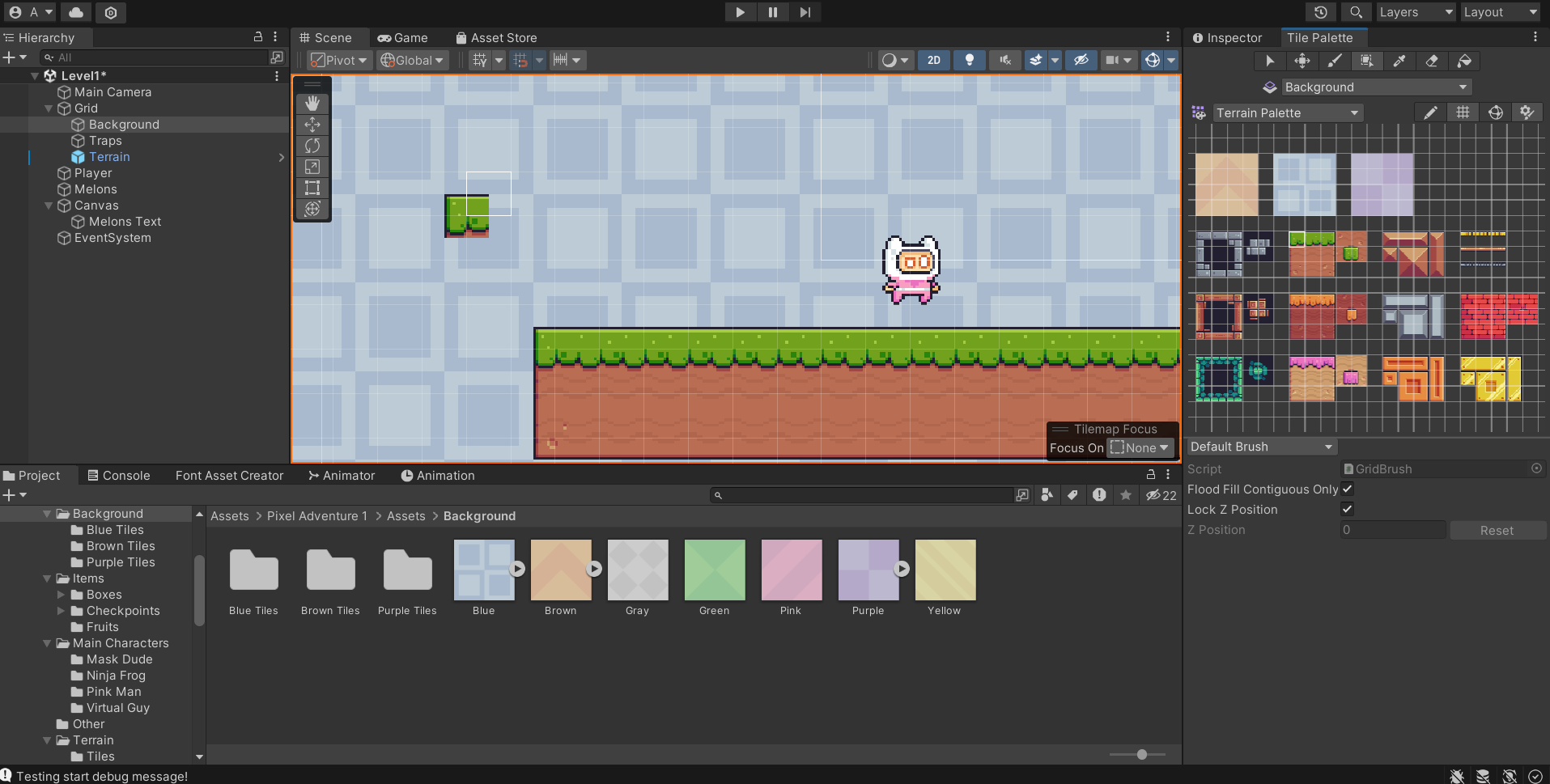Open the Default Brush dropdown
The width and height of the screenshot is (1550, 784).
(1260, 447)
